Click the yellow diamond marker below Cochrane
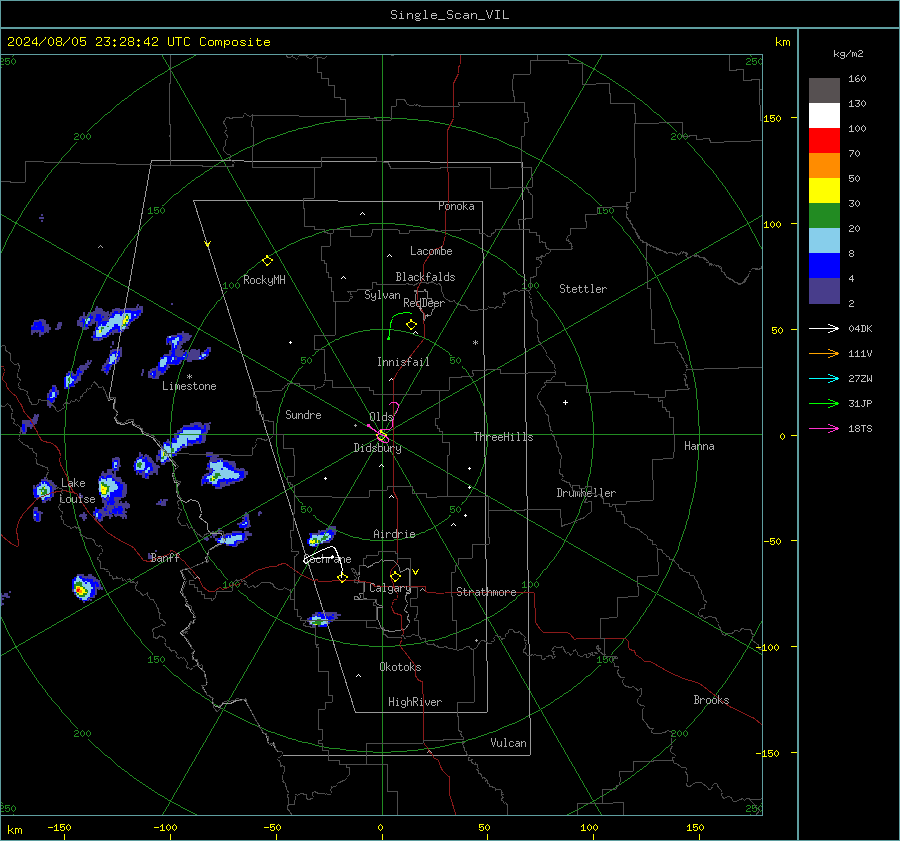 343,578
